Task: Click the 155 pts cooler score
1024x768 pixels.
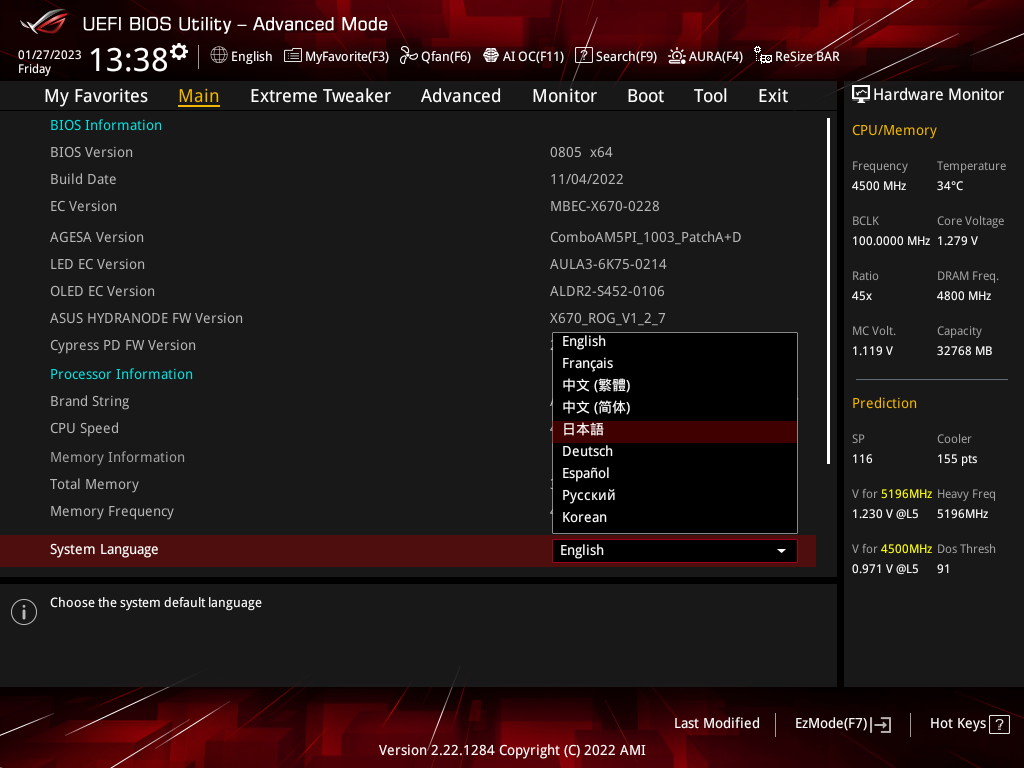Action: point(957,459)
